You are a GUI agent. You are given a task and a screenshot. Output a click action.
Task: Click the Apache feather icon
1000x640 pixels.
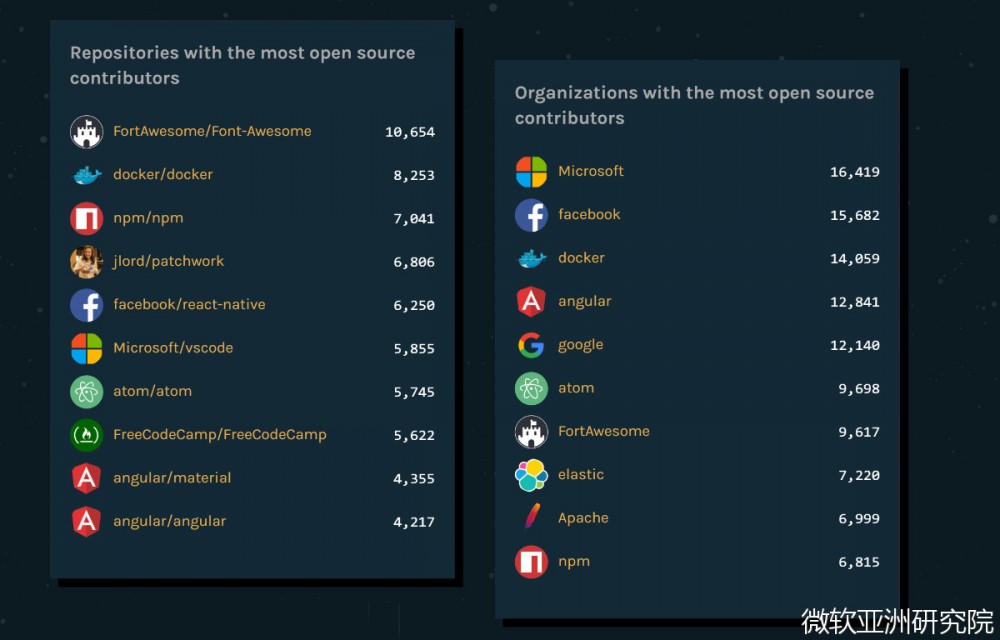[x=531, y=518]
